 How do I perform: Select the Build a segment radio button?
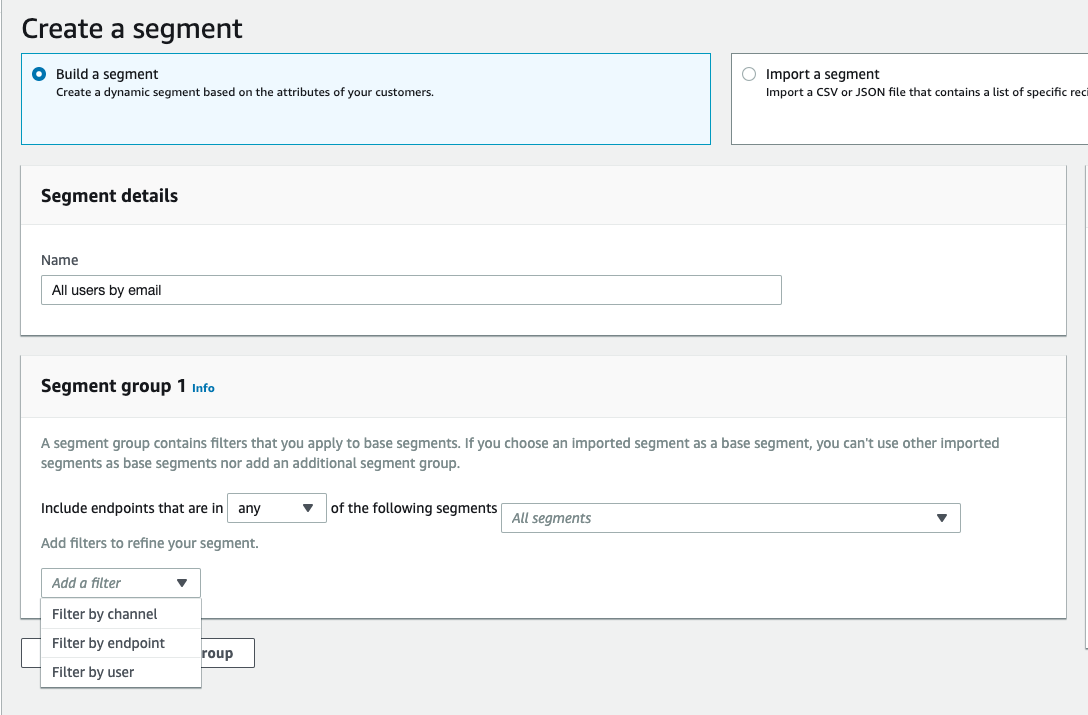point(40,74)
